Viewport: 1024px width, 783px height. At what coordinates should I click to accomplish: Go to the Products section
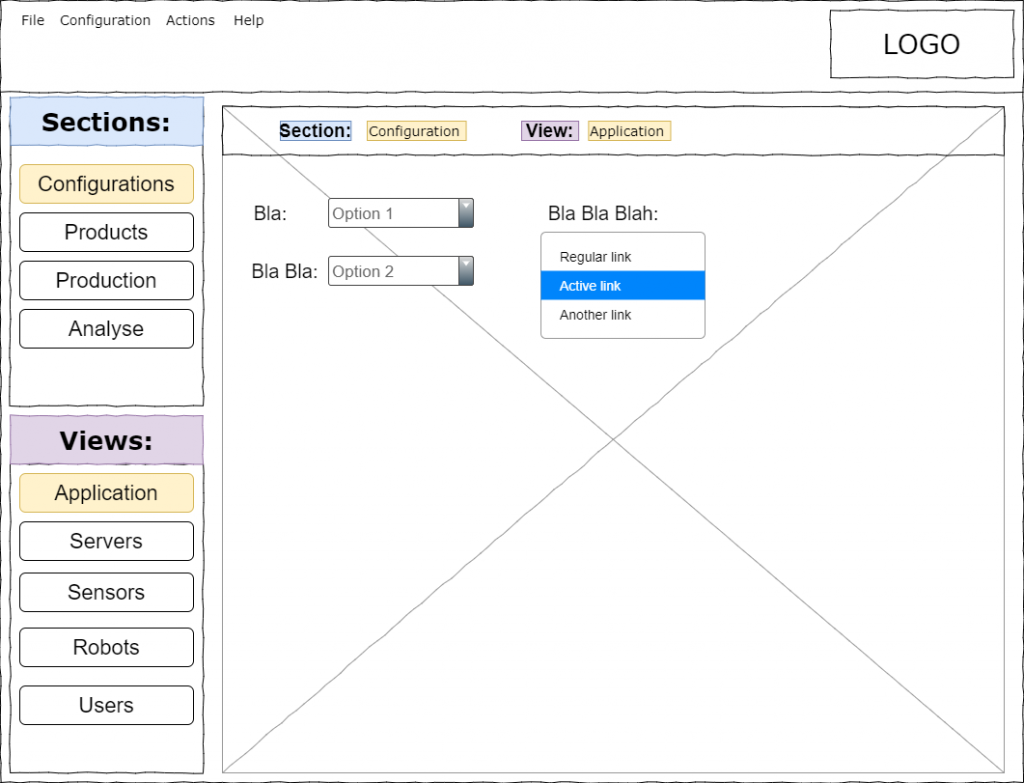point(106,232)
